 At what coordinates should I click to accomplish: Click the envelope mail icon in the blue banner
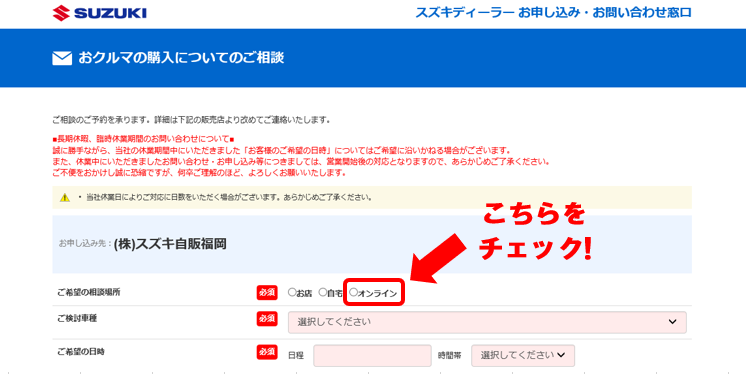click(x=62, y=59)
